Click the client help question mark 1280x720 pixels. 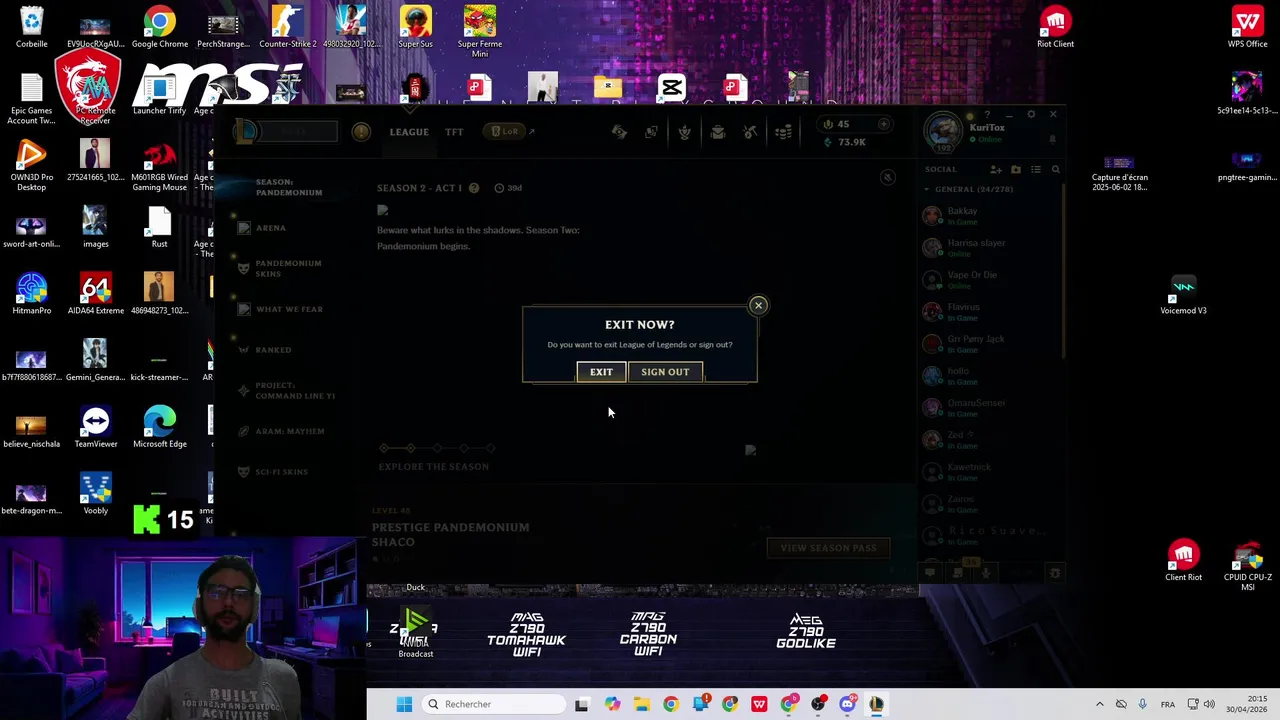(x=987, y=114)
